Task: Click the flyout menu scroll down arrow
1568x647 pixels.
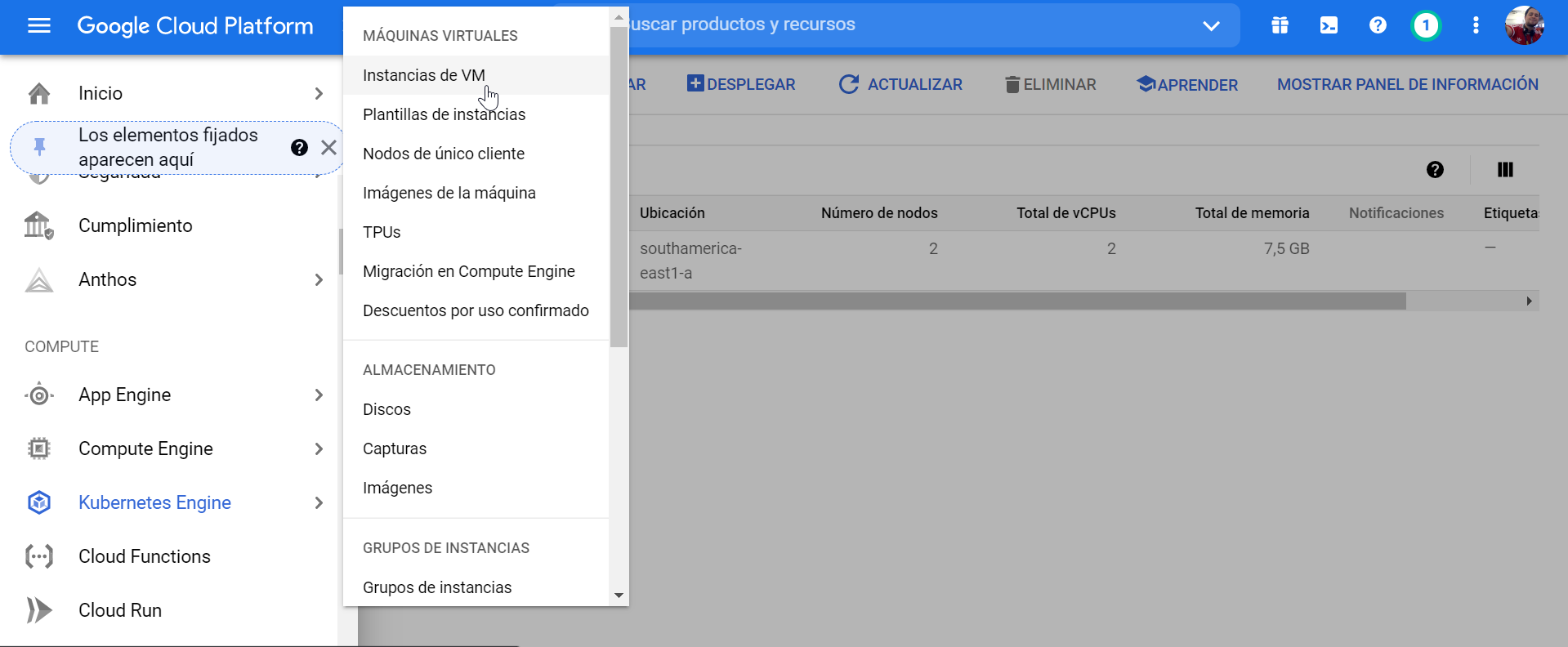Action: [619, 596]
